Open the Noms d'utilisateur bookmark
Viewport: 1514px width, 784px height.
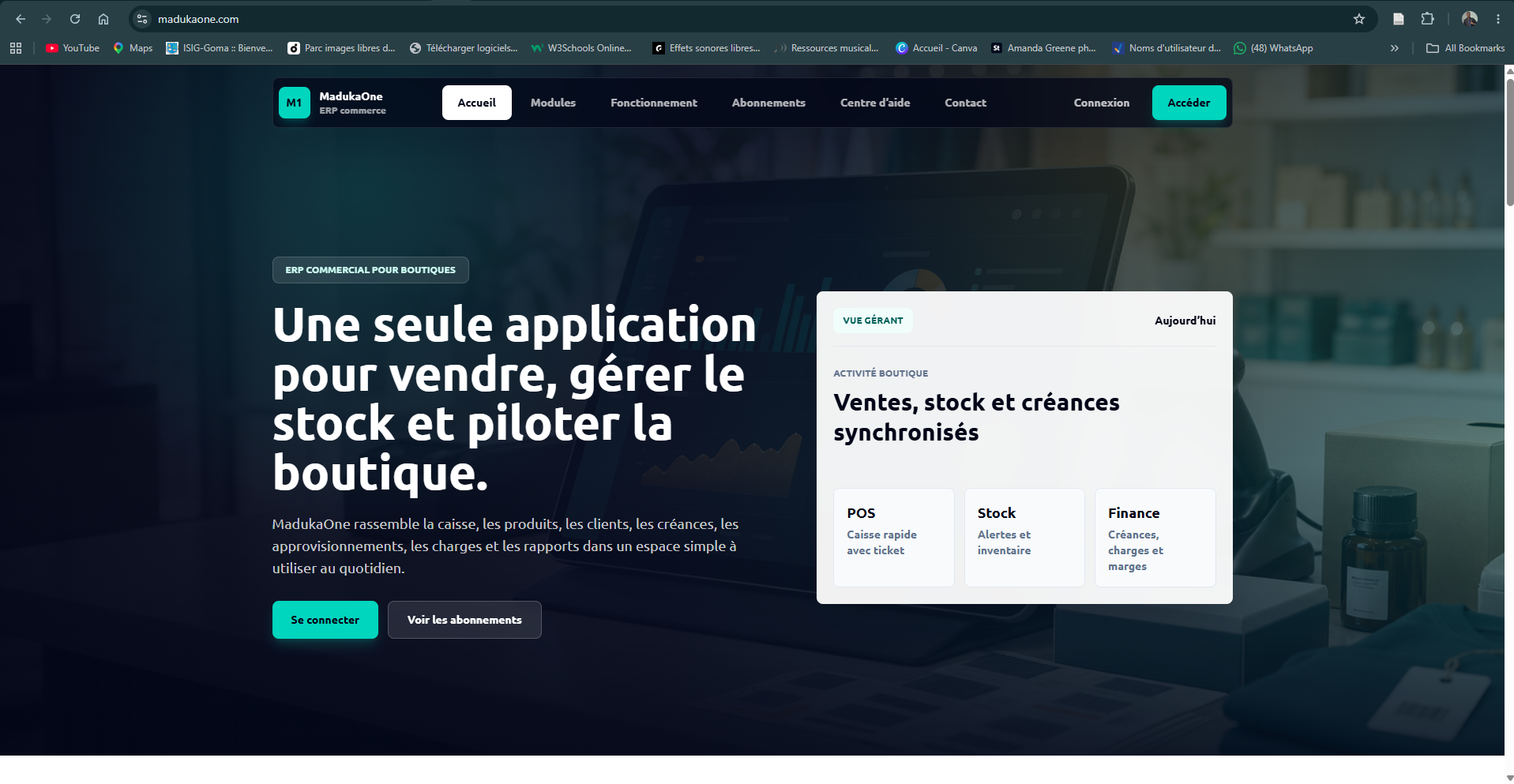[1166, 48]
